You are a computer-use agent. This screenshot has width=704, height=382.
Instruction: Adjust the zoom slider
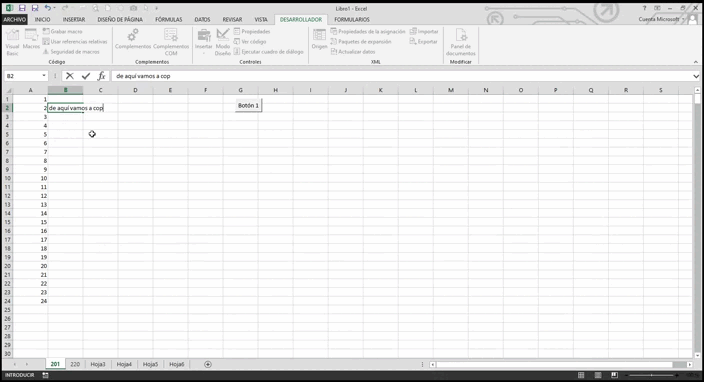(x=651, y=375)
